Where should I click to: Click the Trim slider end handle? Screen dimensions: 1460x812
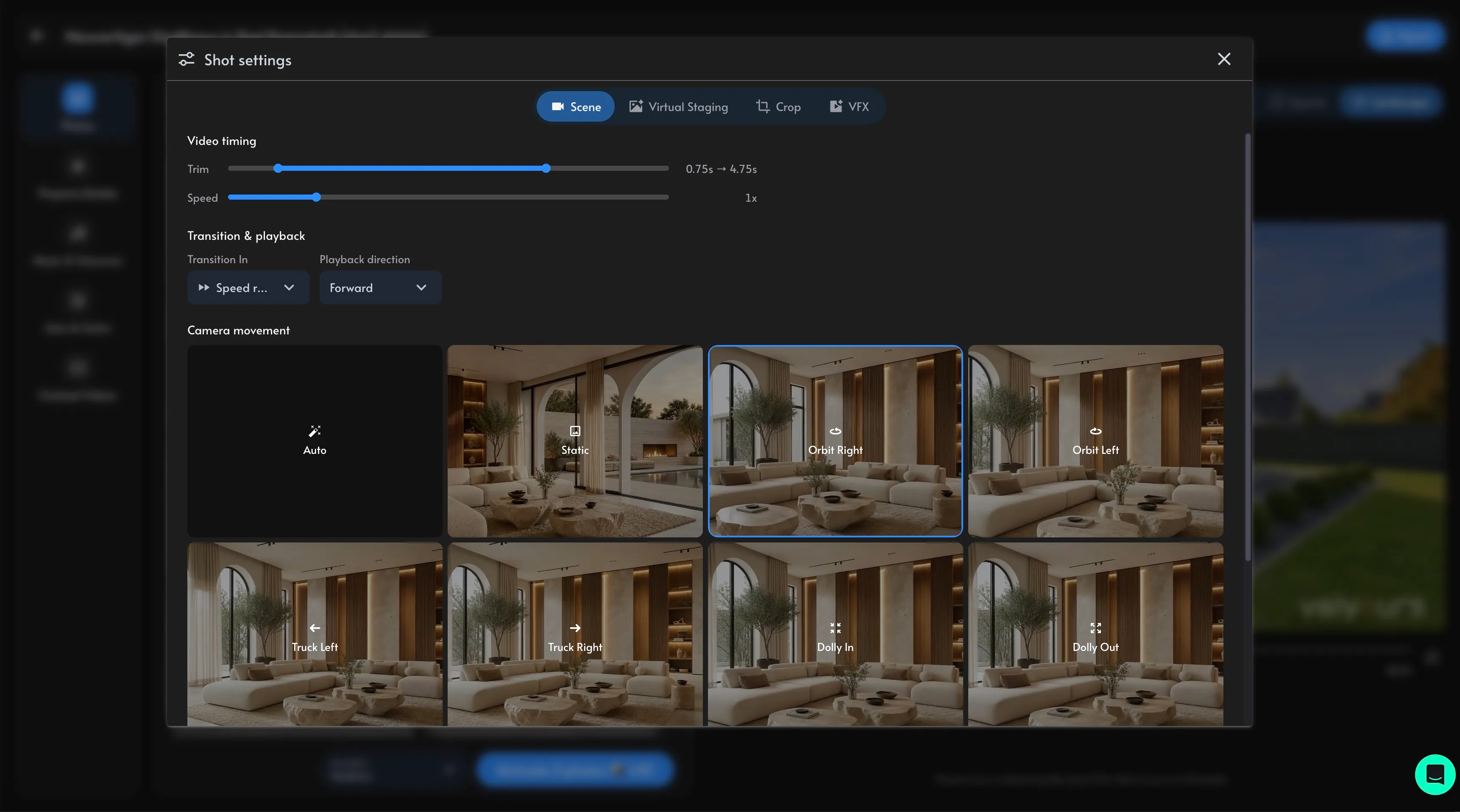[x=546, y=168]
